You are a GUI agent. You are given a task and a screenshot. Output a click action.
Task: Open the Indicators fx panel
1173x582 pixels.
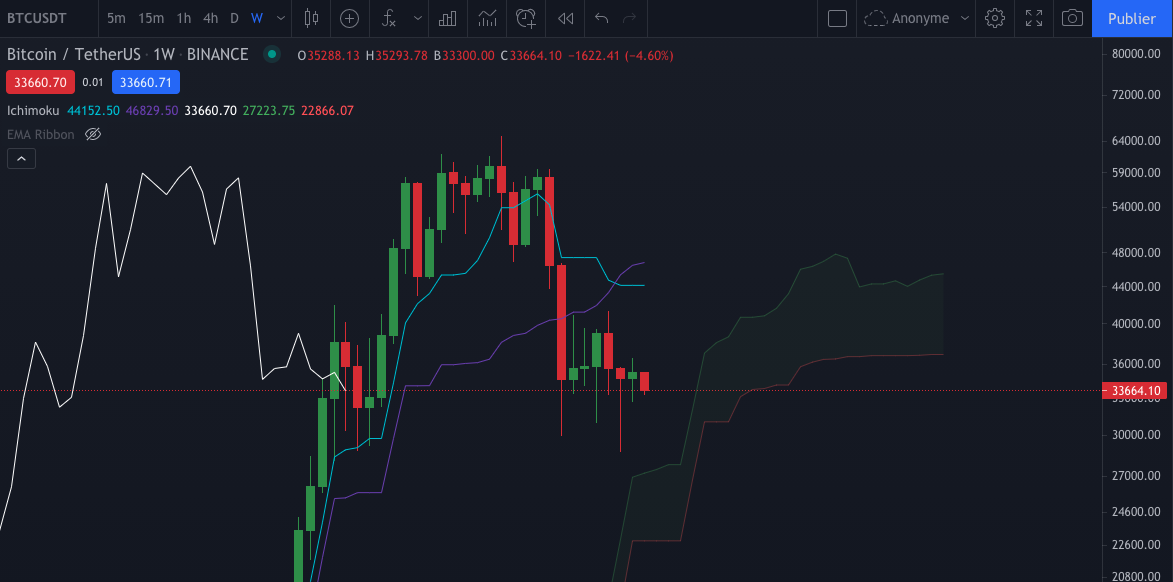point(387,18)
